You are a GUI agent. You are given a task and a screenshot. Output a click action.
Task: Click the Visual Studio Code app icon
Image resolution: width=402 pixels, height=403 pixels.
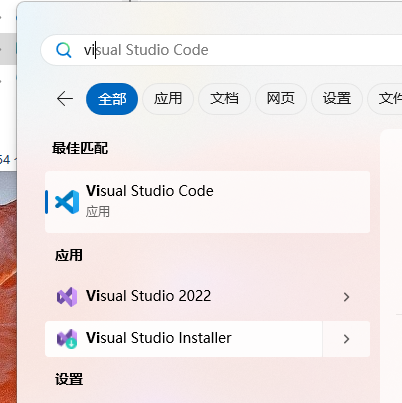67,202
